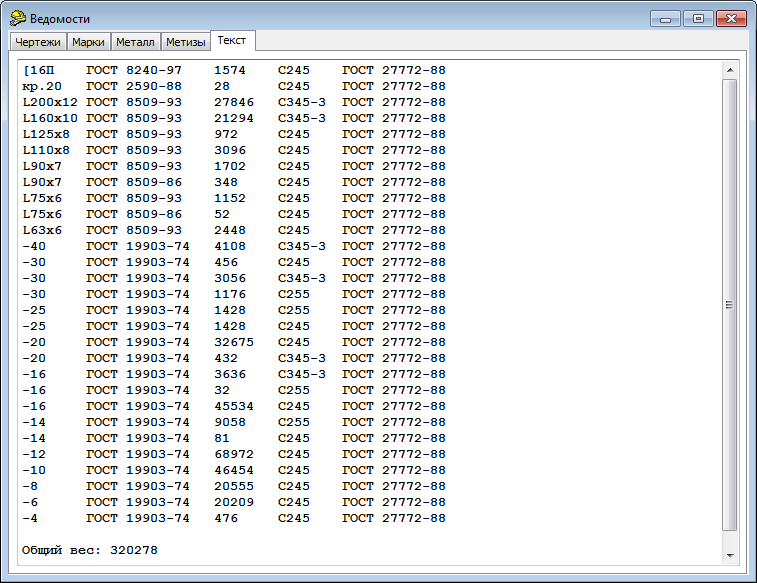757x583 pixels.
Task: Switch to the Чертежи tab
Action: (38, 42)
